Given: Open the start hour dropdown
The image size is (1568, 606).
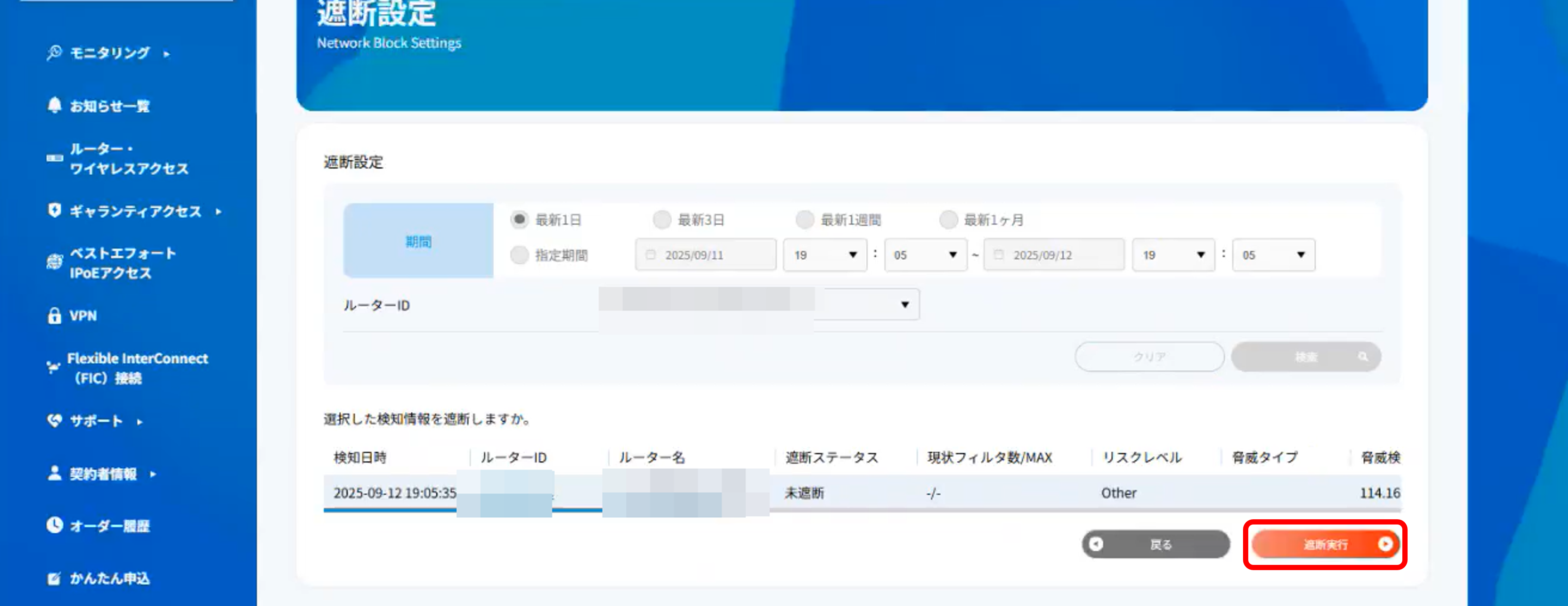Looking at the screenshot, I should tap(825, 254).
